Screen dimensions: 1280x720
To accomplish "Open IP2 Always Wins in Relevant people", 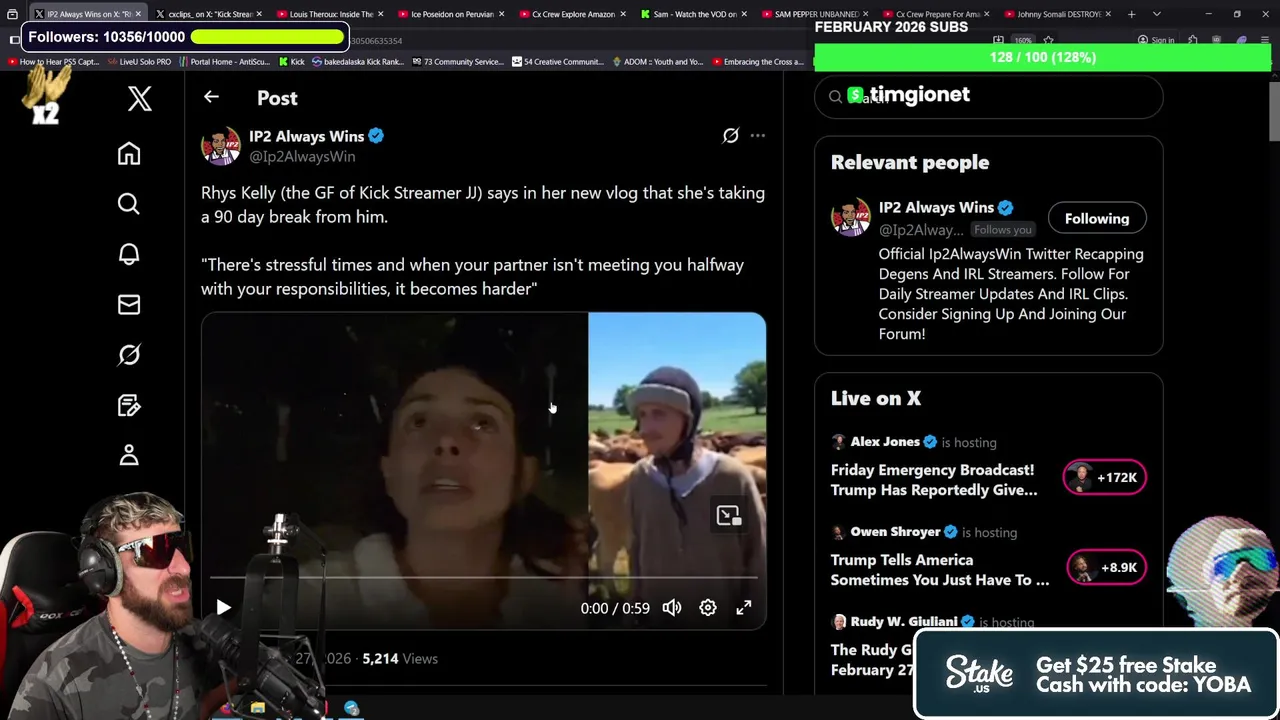I will point(936,208).
